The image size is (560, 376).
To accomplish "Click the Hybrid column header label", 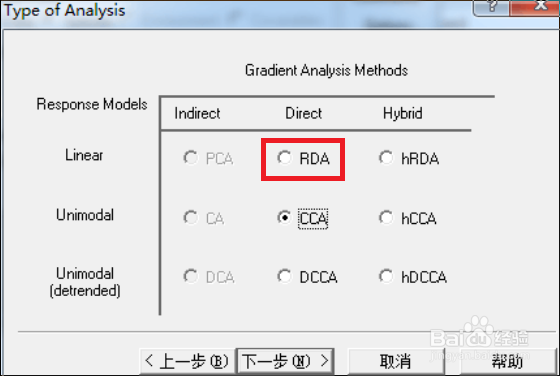I will pyautogui.click(x=402, y=114).
